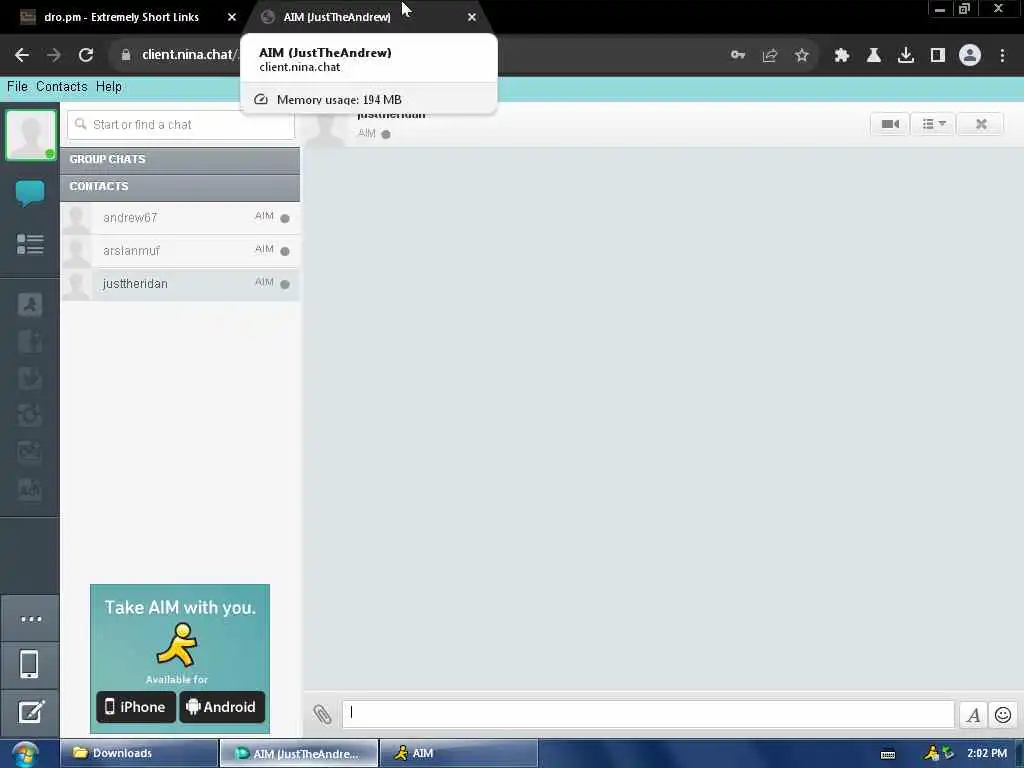This screenshot has width=1024, height=768.
Task: Open the File menu
Action: coord(17,87)
